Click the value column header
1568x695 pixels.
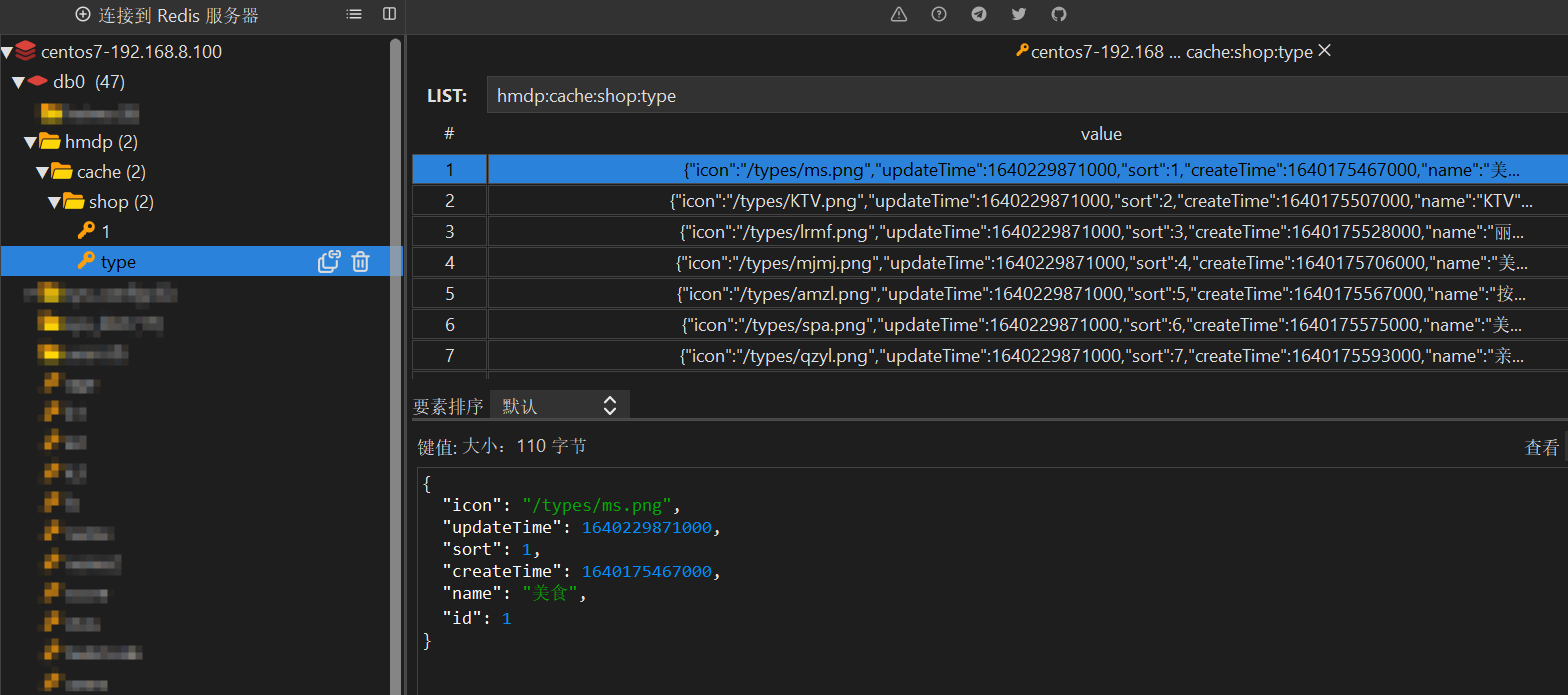point(1101,134)
